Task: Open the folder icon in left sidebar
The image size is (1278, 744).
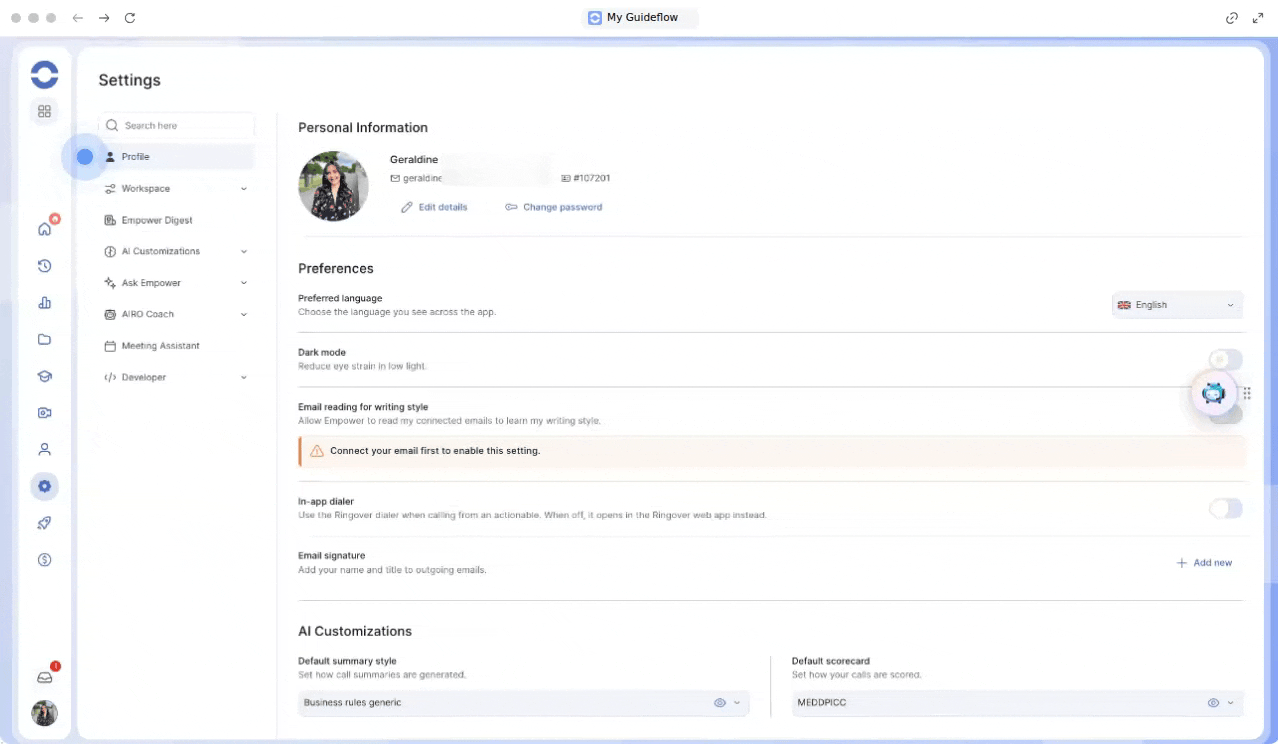Action: (44, 339)
